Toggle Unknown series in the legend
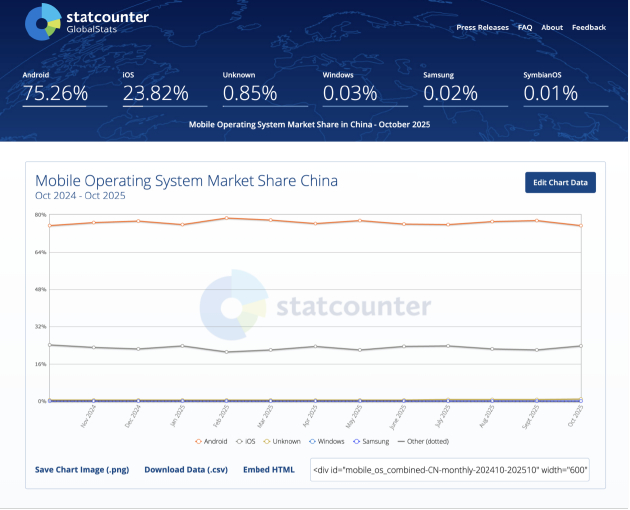The width and height of the screenshot is (630, 510). coord(282,441)
